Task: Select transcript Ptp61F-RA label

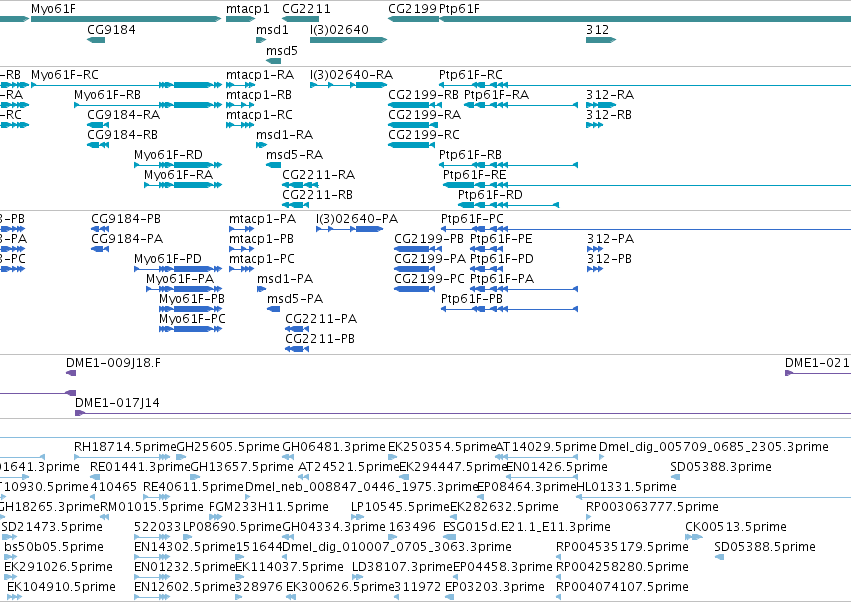Action: 496,94
